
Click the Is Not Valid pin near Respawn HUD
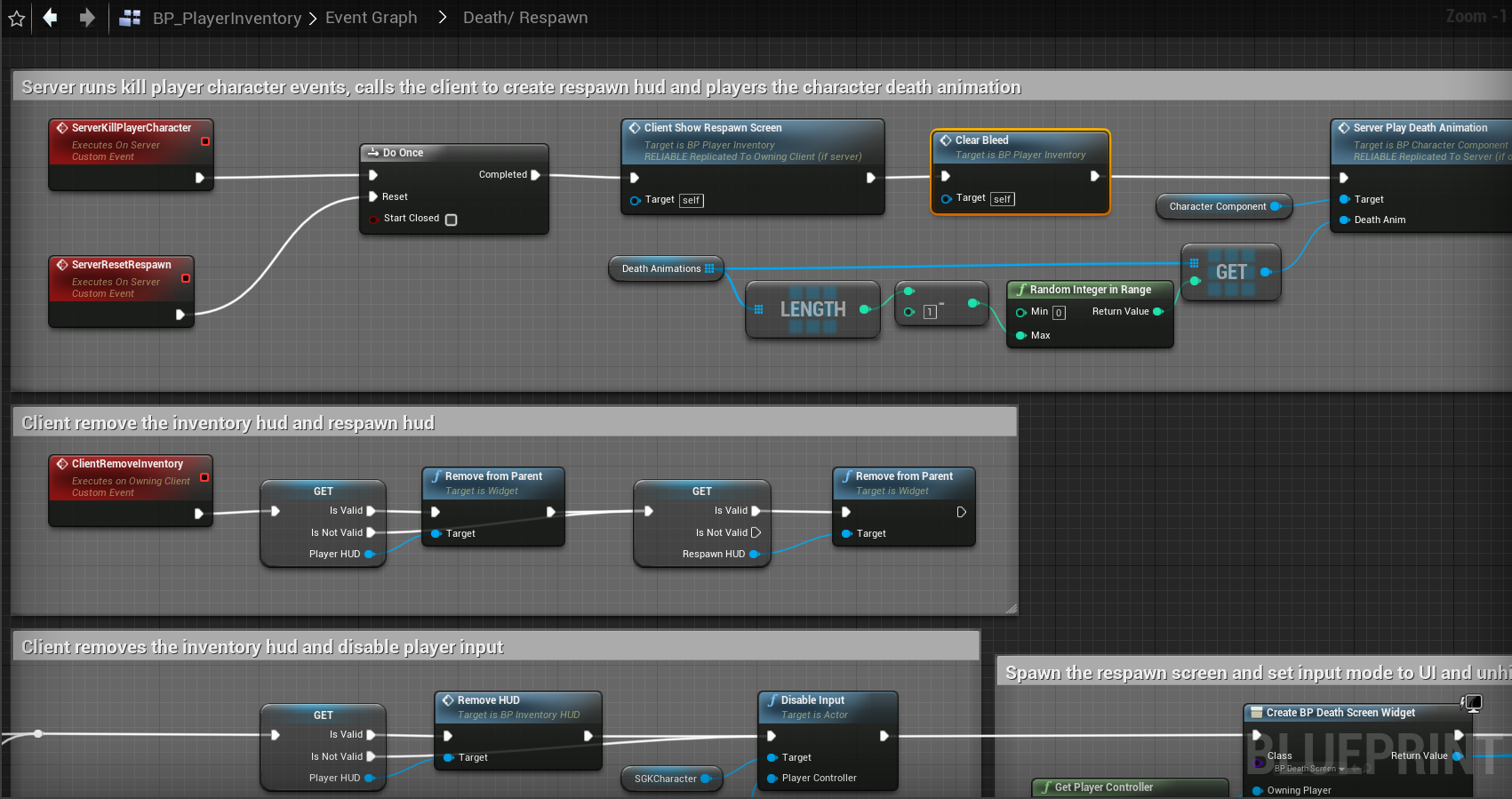pyautogui.click(x=756, y=532)
